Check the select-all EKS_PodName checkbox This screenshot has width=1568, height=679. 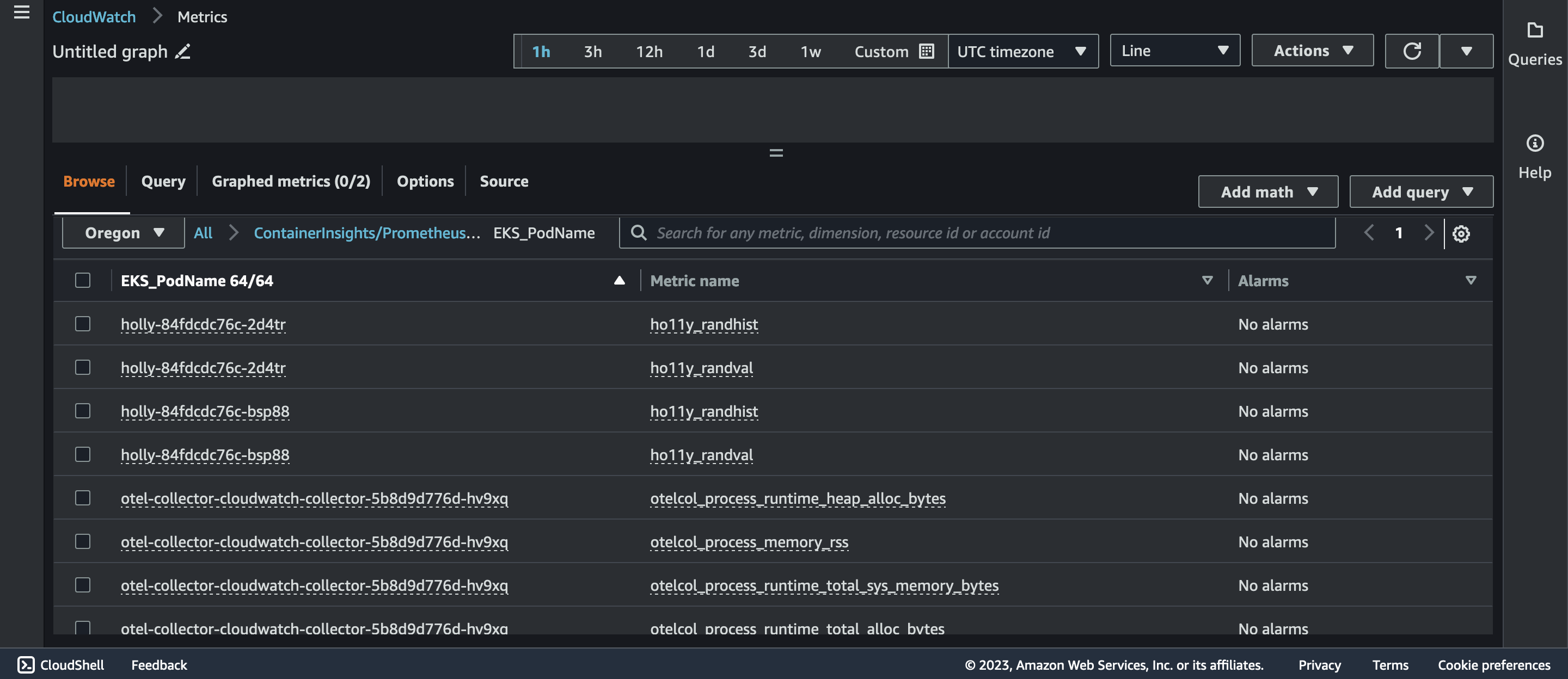click(x=83, y=281)
